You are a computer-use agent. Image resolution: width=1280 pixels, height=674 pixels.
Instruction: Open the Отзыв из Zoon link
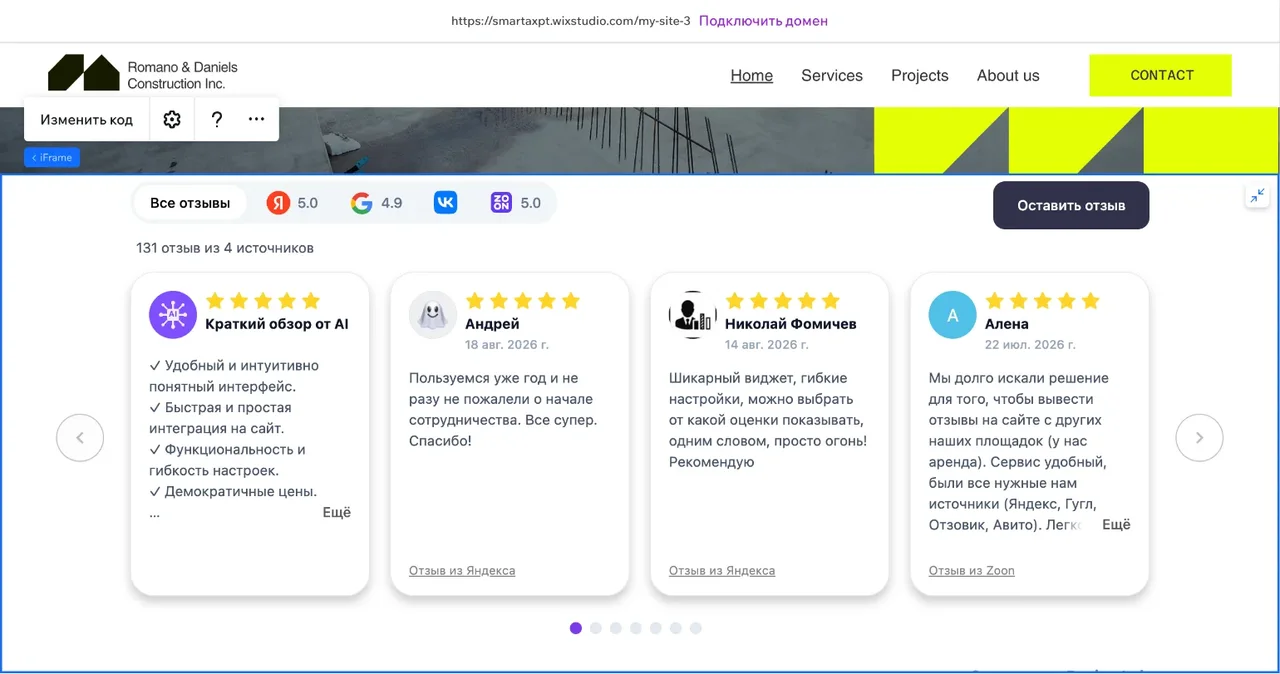point(972,570)
